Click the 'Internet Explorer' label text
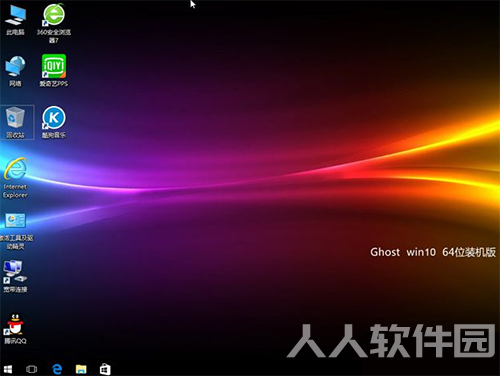Image resolution: width=500 pixels, height=376 pixels. click(15, 191)
